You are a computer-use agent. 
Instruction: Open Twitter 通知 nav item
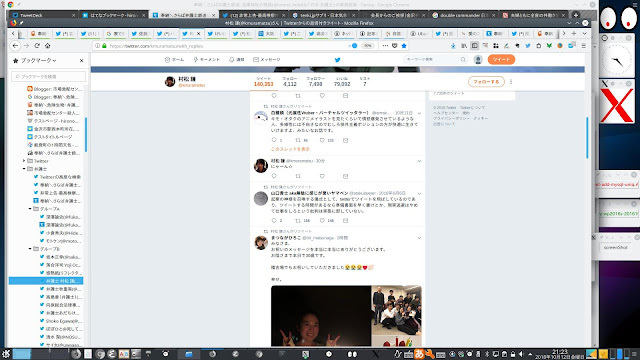pos(237,60)
